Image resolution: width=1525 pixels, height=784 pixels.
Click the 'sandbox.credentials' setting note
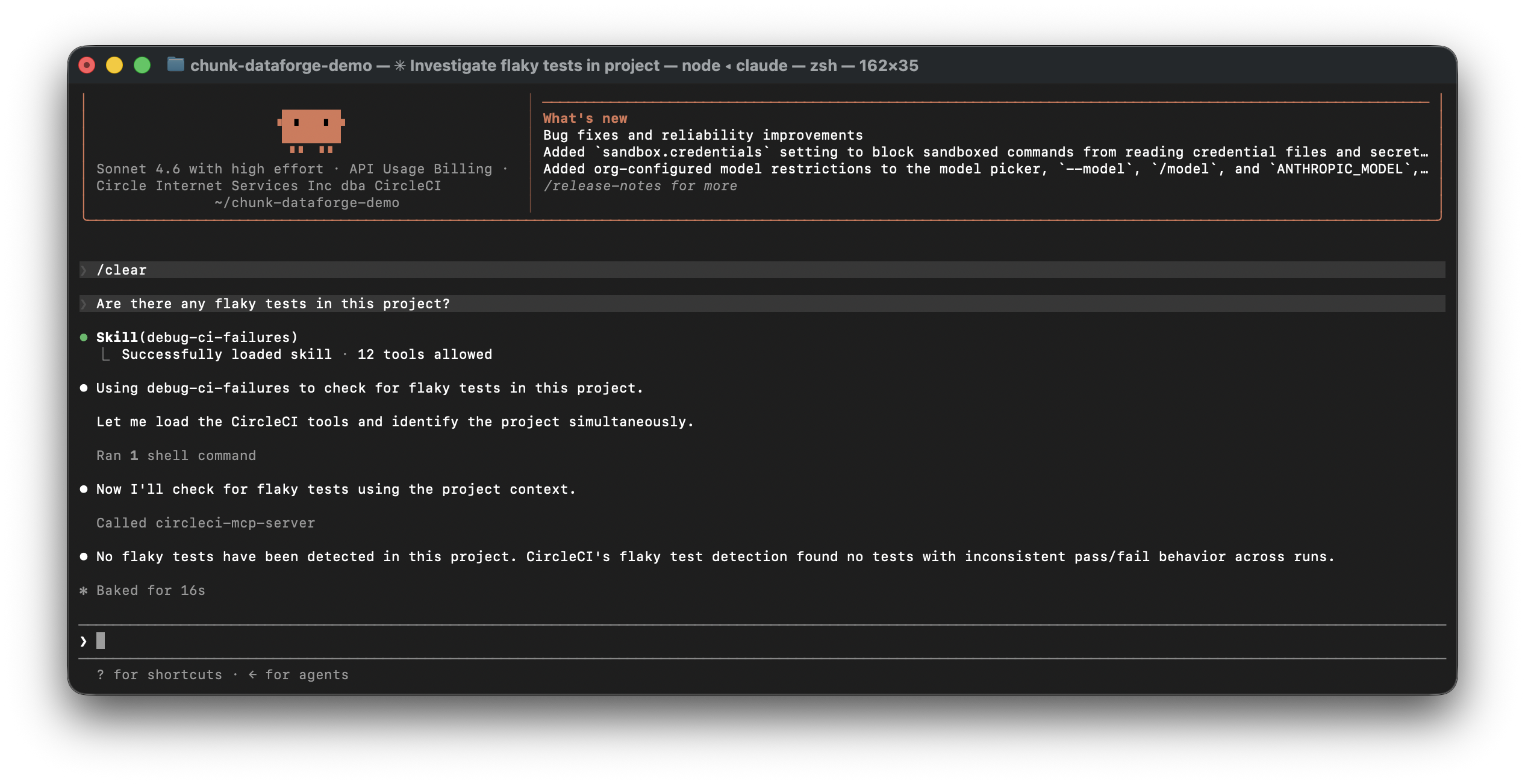(985, 152)
